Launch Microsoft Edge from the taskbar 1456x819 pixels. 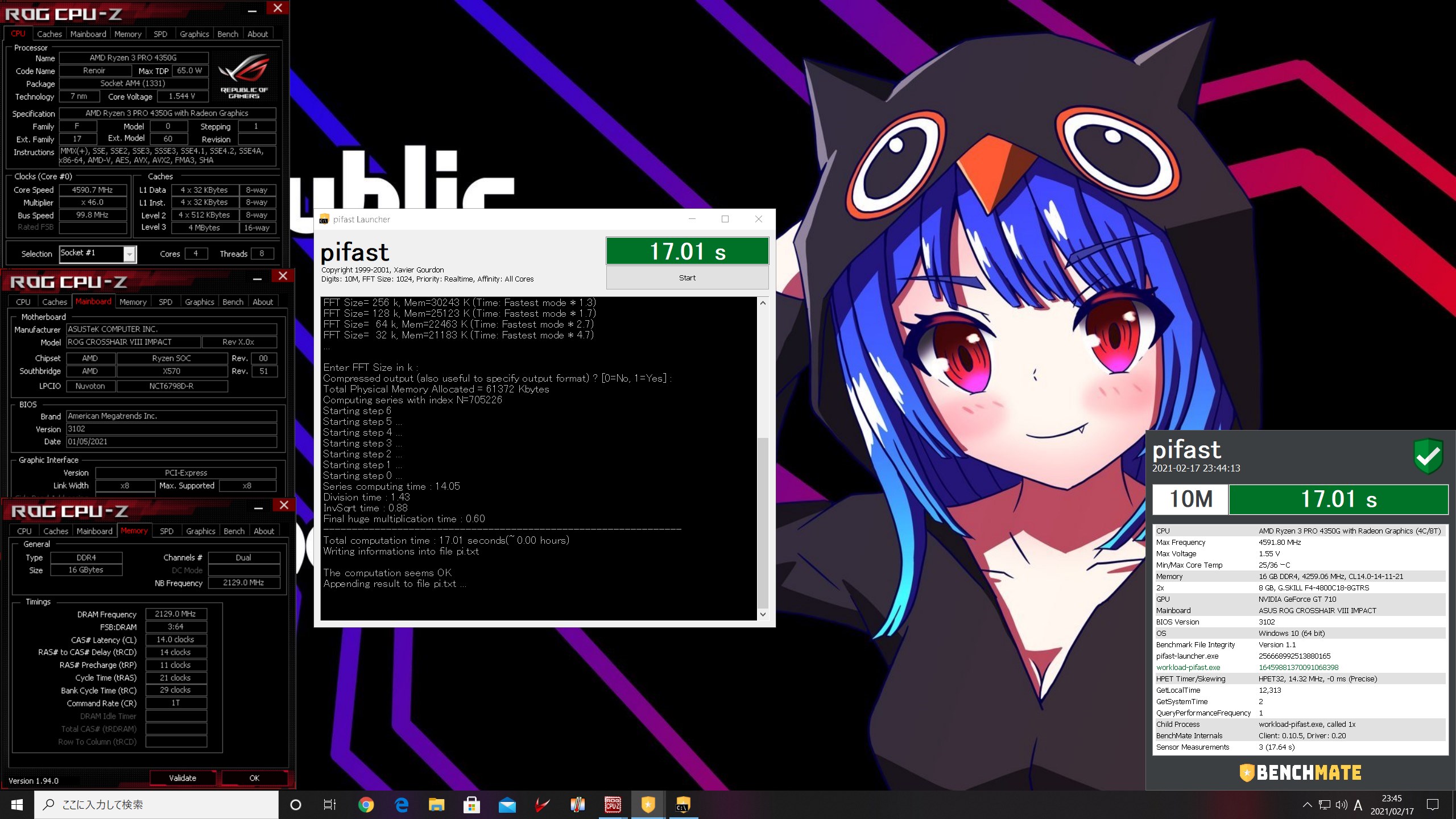point(402,805)
